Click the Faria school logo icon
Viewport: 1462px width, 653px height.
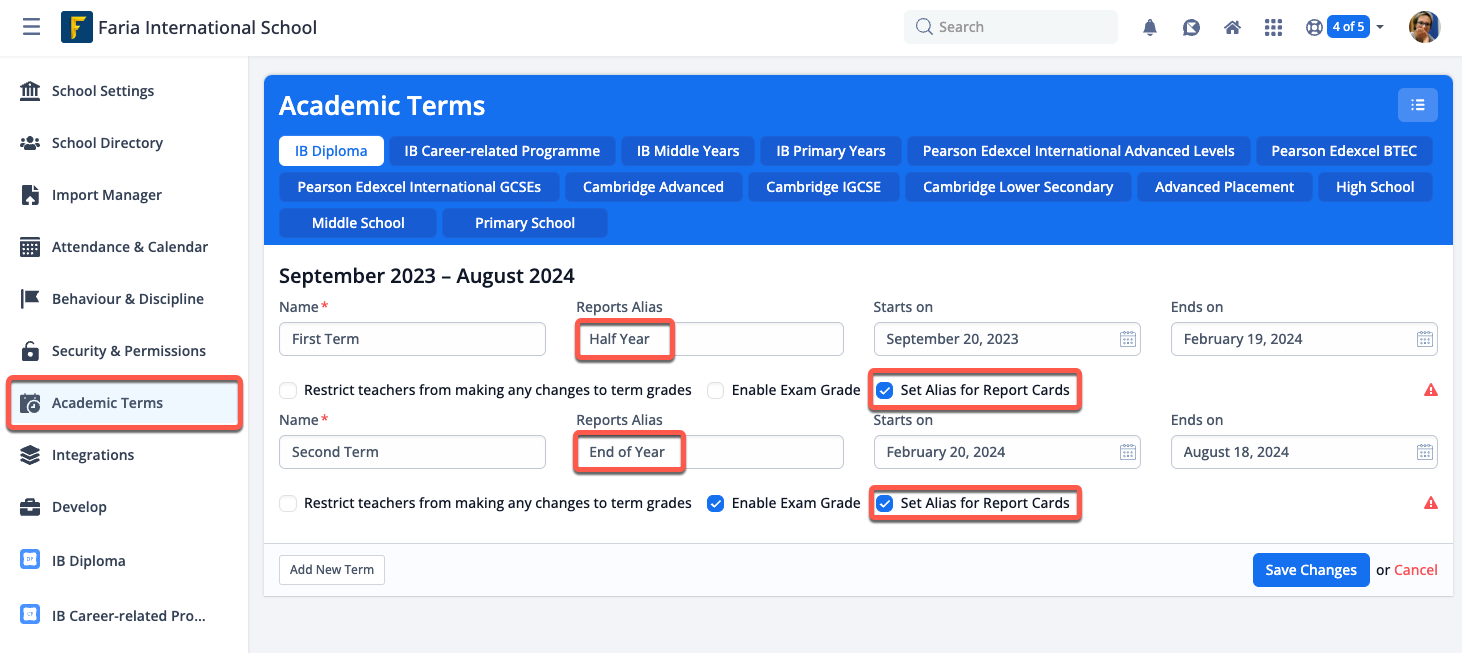coord(76,27)
